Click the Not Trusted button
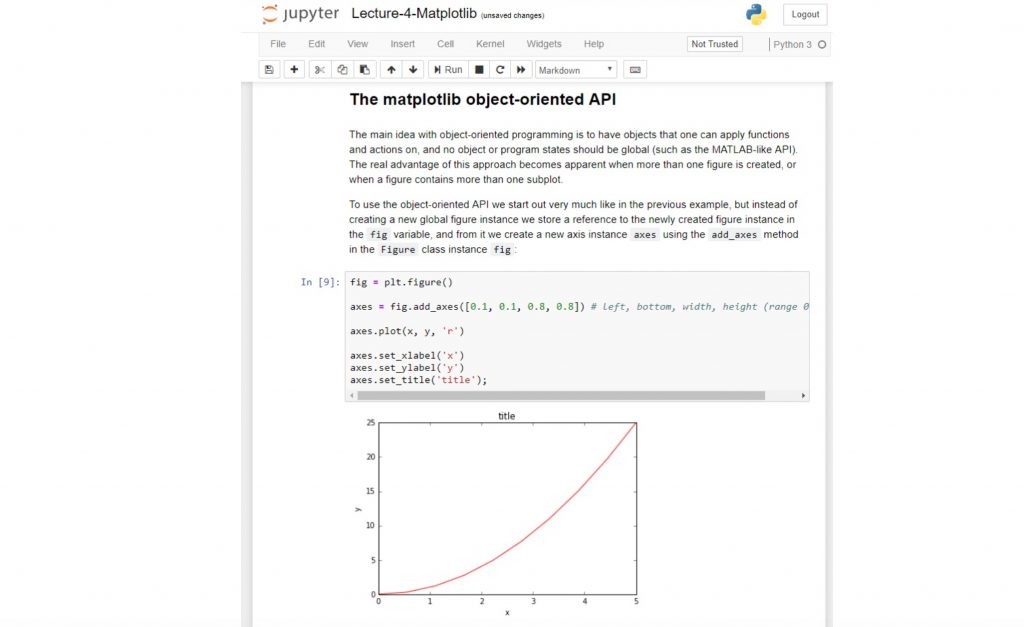This screenshot has width=1024, height=627. [x=714, y=44]
